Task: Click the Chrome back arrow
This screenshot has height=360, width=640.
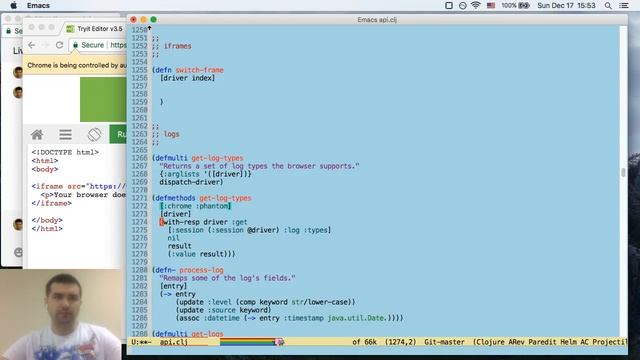Action: [32, 45]
